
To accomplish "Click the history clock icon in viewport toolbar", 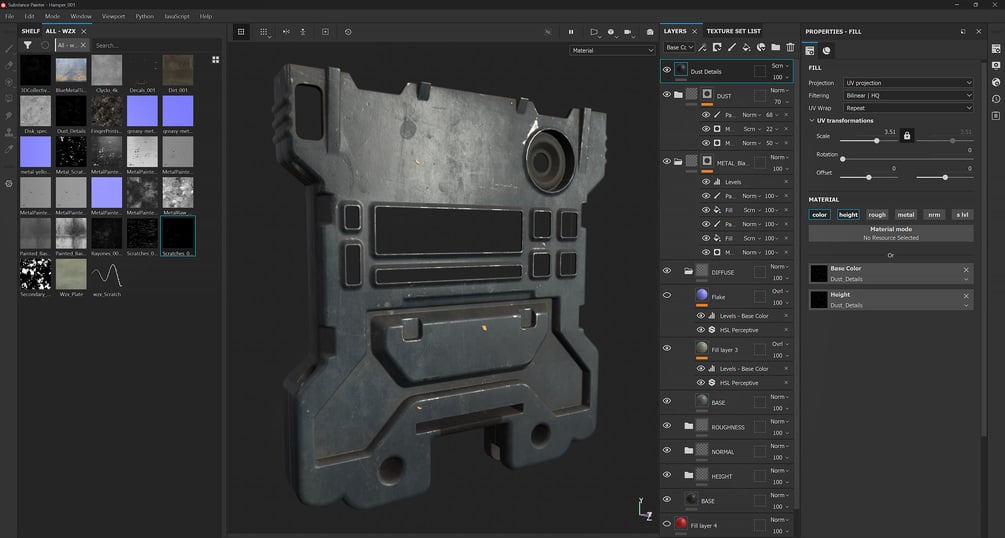I will point(348,31).
